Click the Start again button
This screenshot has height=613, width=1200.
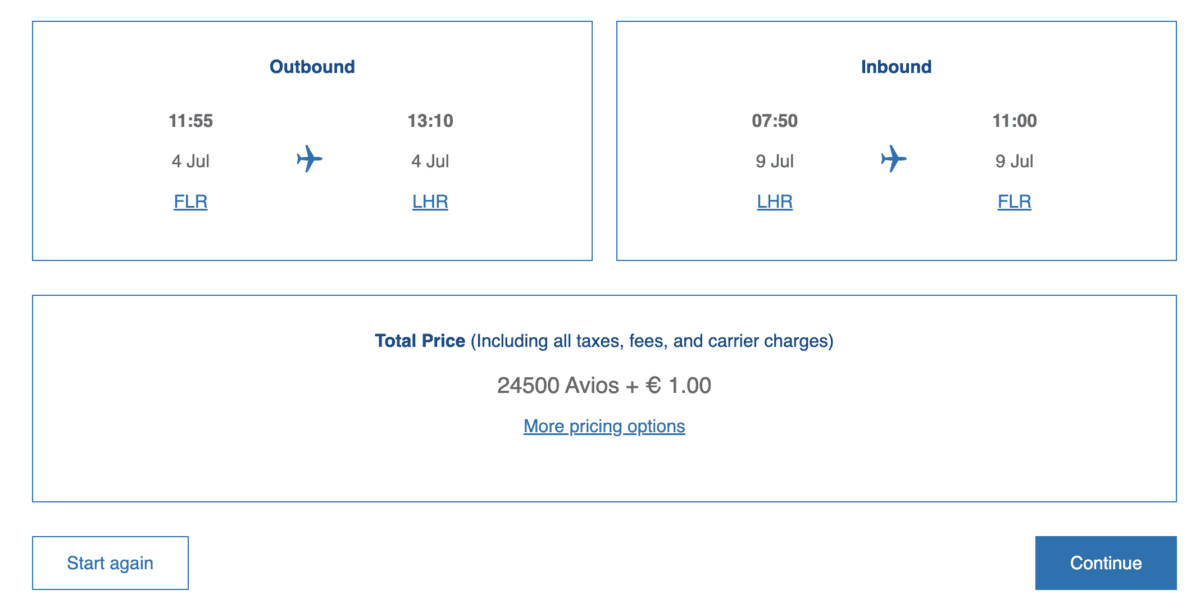pyautogui.click(x=110, y=563)
